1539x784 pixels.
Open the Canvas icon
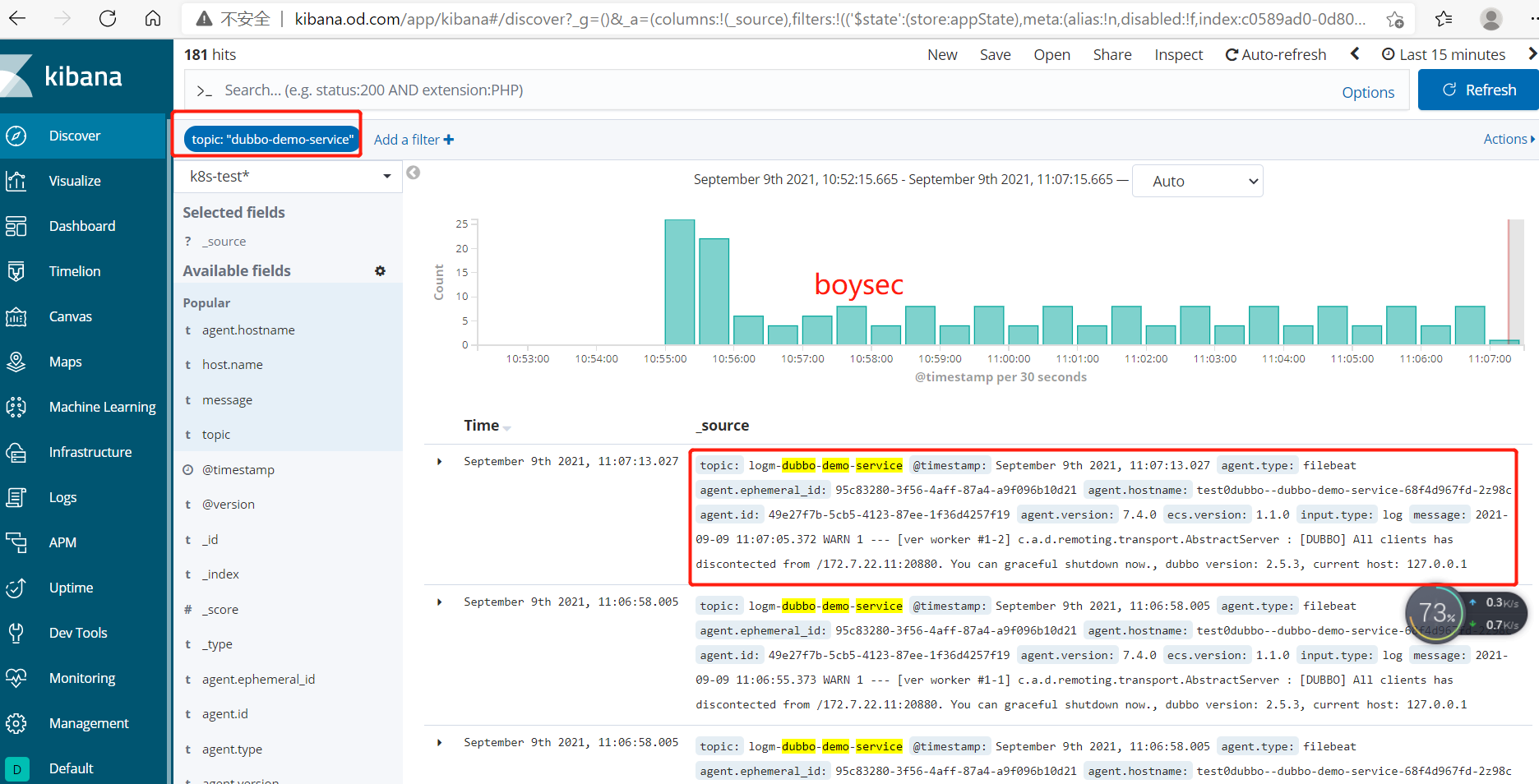coord(16,316)
